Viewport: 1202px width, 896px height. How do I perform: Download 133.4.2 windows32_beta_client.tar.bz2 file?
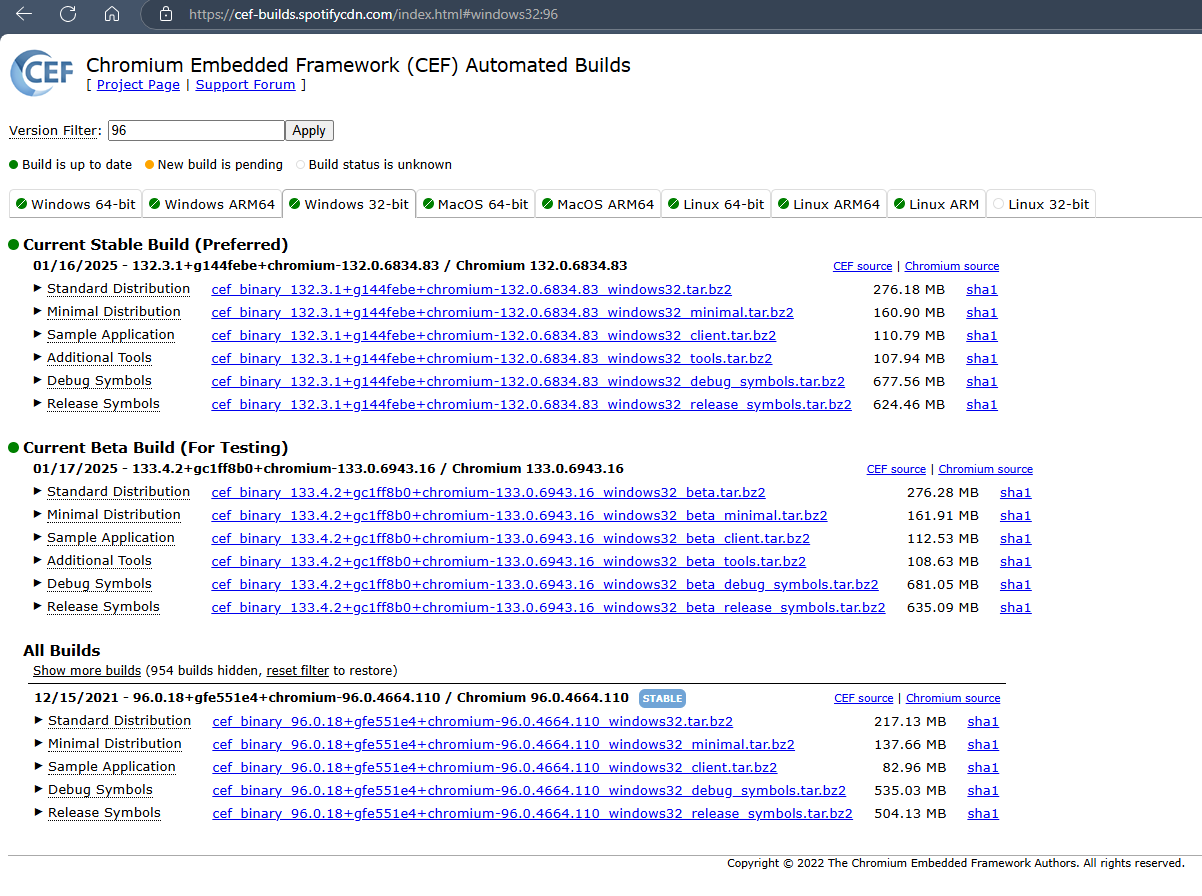511,539
